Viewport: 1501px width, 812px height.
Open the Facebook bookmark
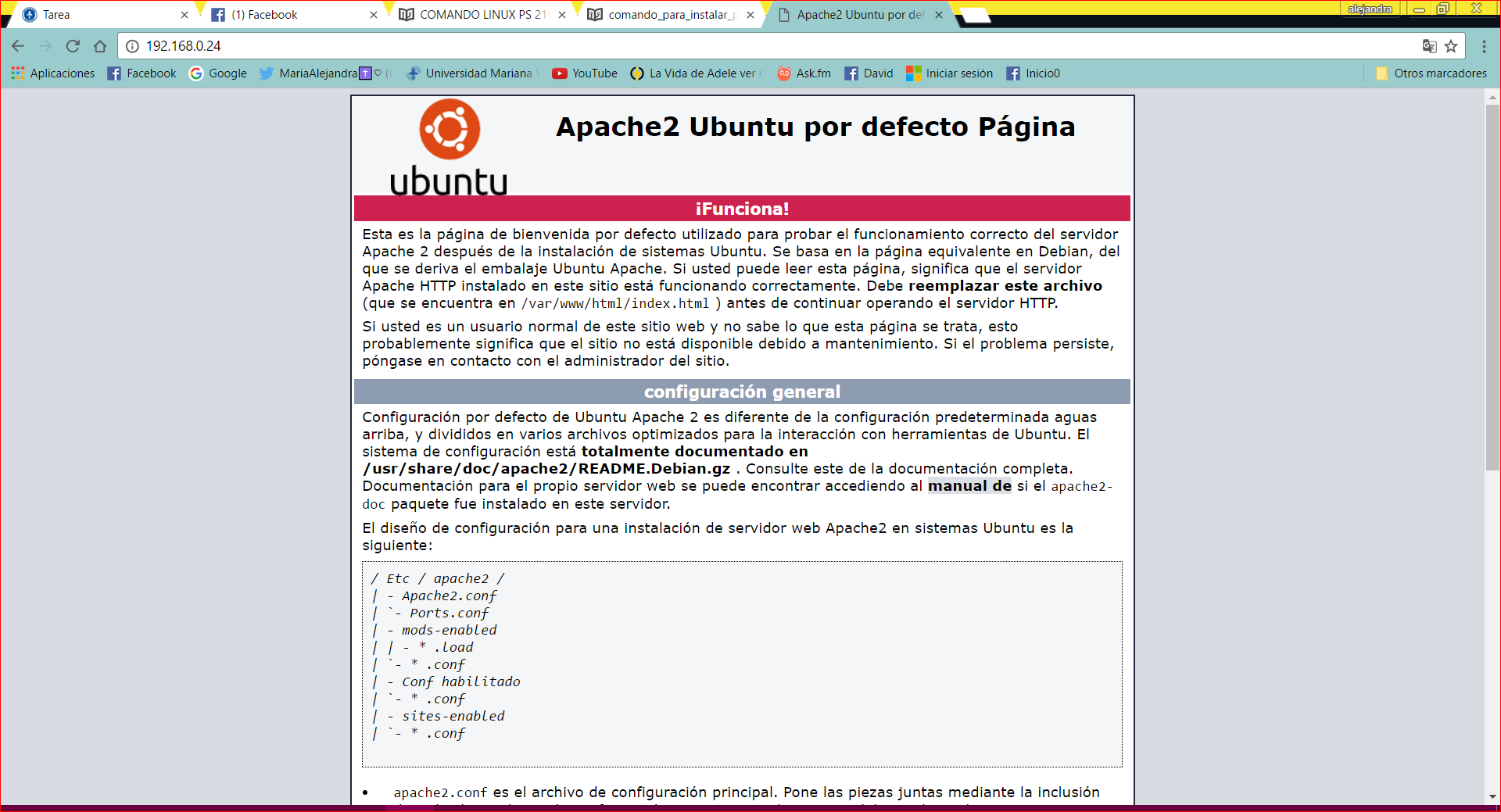coord(142,73)
